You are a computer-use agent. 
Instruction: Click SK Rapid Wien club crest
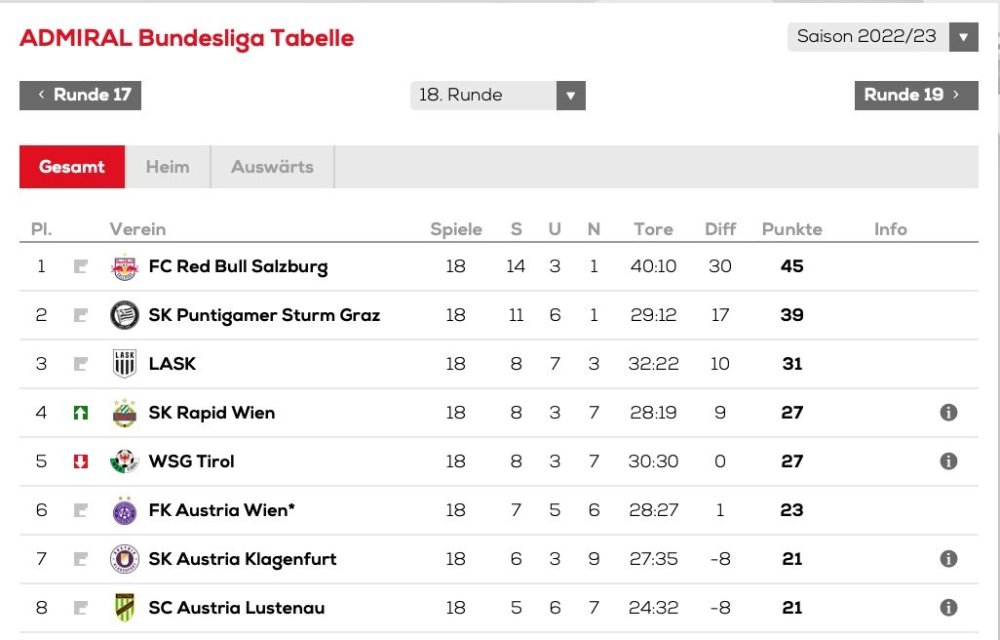[x=124, y=413]
